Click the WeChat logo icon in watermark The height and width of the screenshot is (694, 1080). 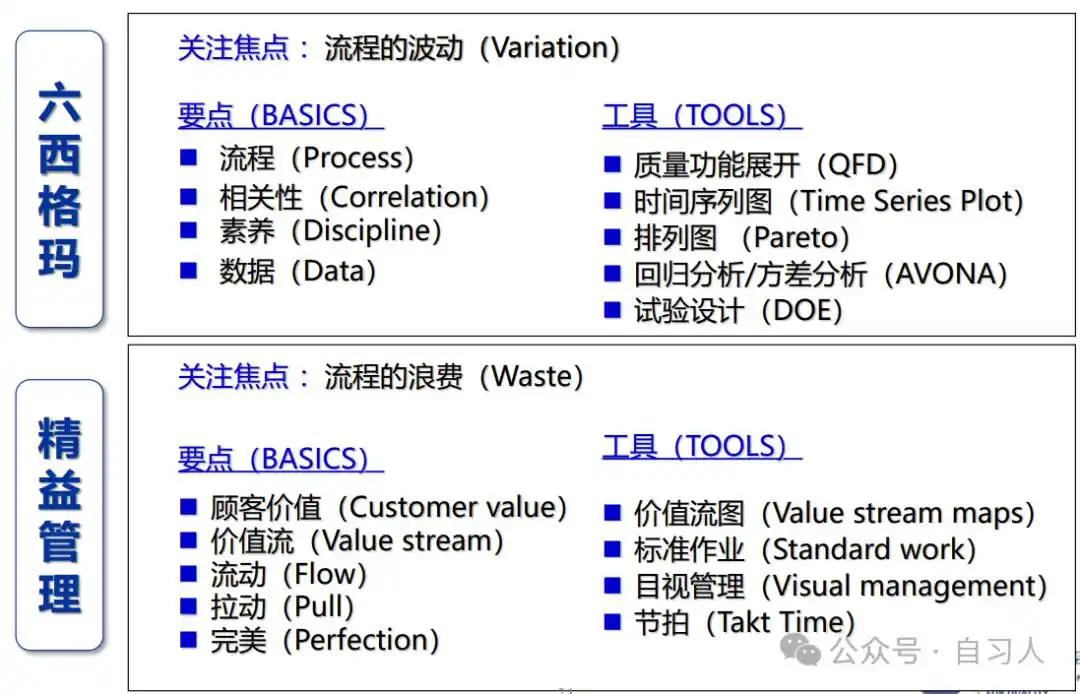click(x=800, y=650)
